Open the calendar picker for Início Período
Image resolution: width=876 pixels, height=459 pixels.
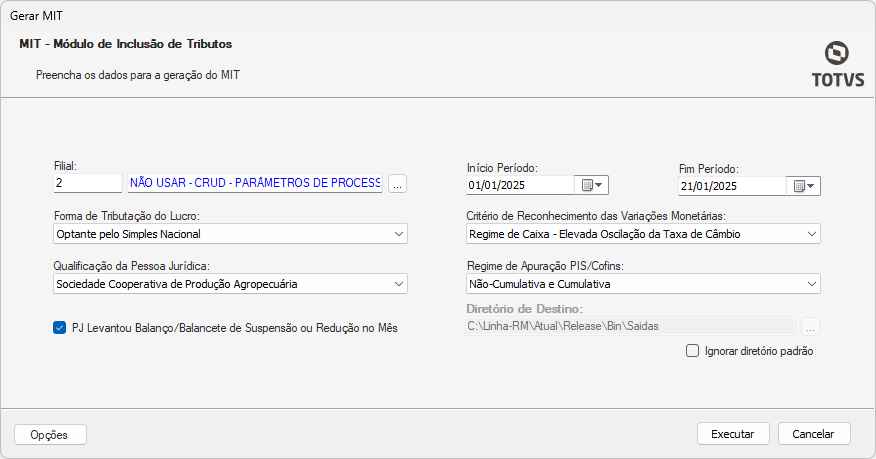coord(592,185)
